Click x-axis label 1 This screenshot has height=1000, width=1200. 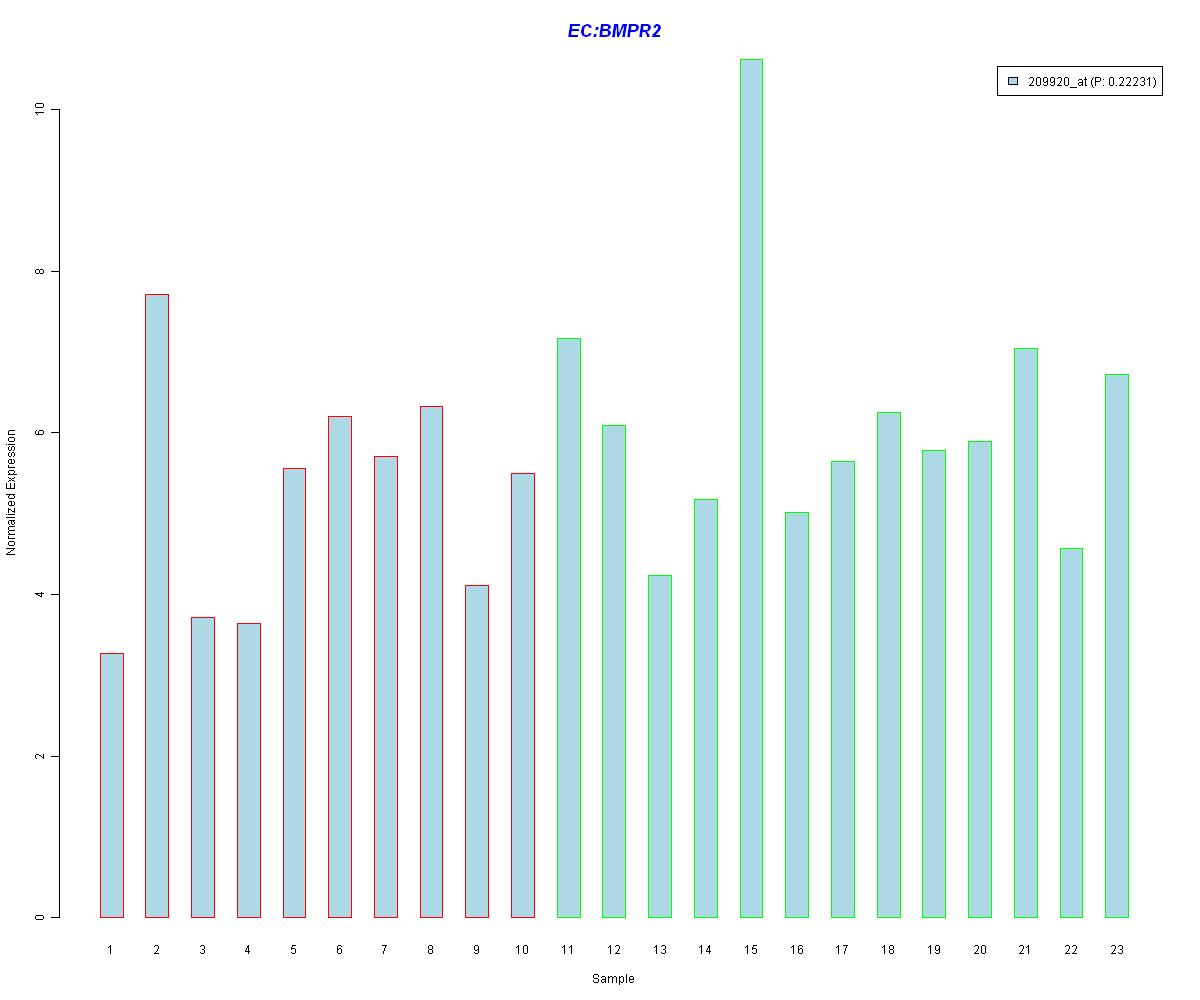click(x=111, y=949)
